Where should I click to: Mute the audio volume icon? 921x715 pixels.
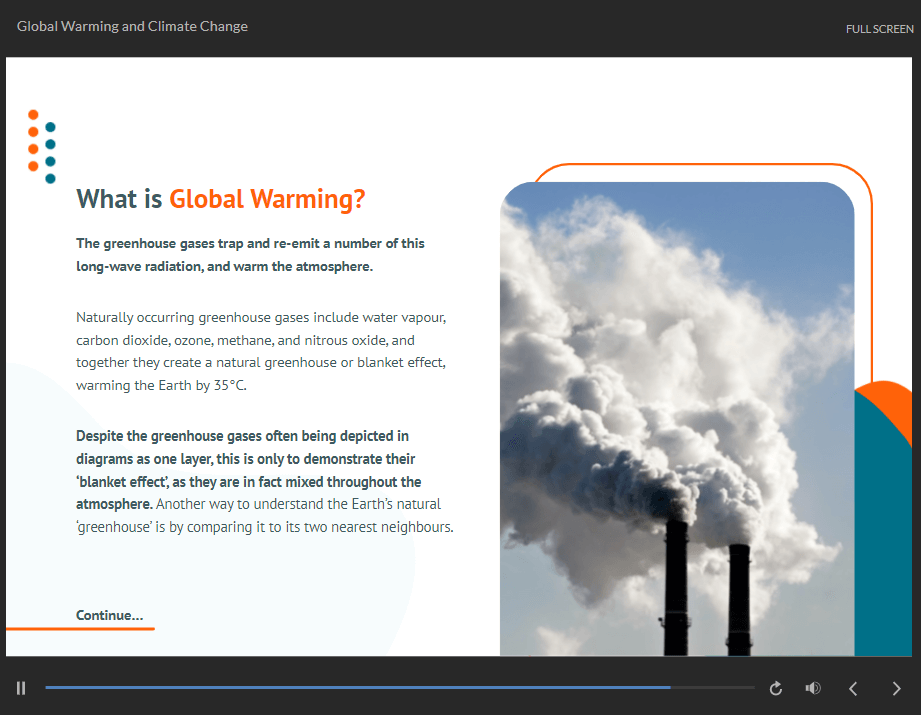(813, 688)
